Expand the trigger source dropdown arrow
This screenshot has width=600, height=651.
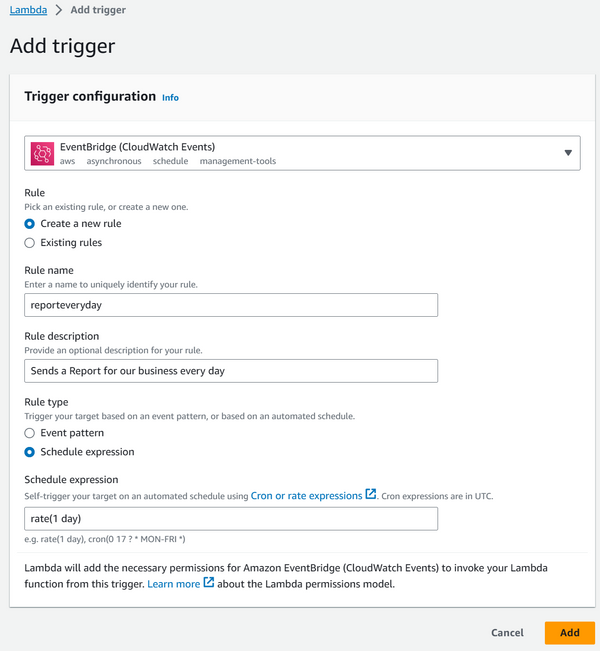(568, 153)
